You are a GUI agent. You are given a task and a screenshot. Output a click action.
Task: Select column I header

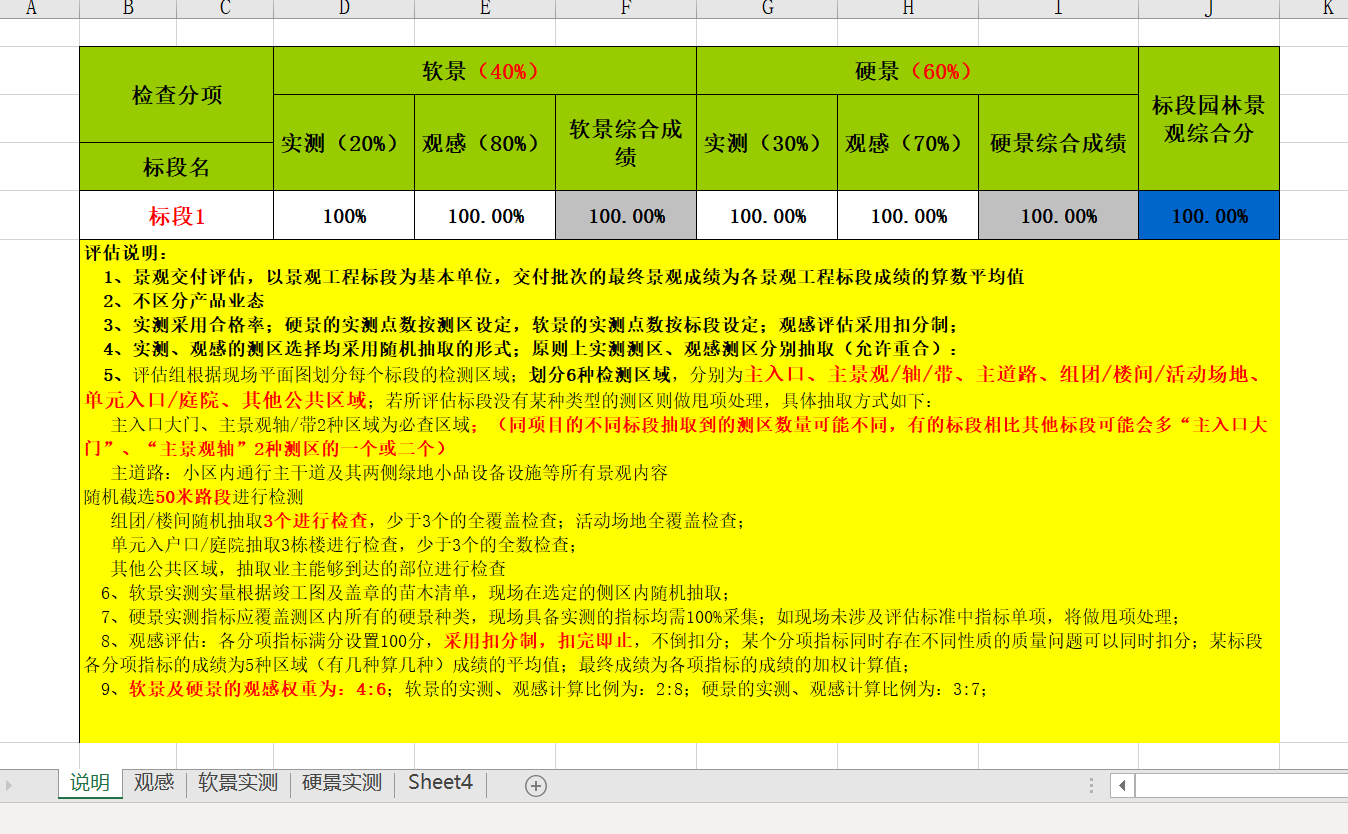point(1058,9)
